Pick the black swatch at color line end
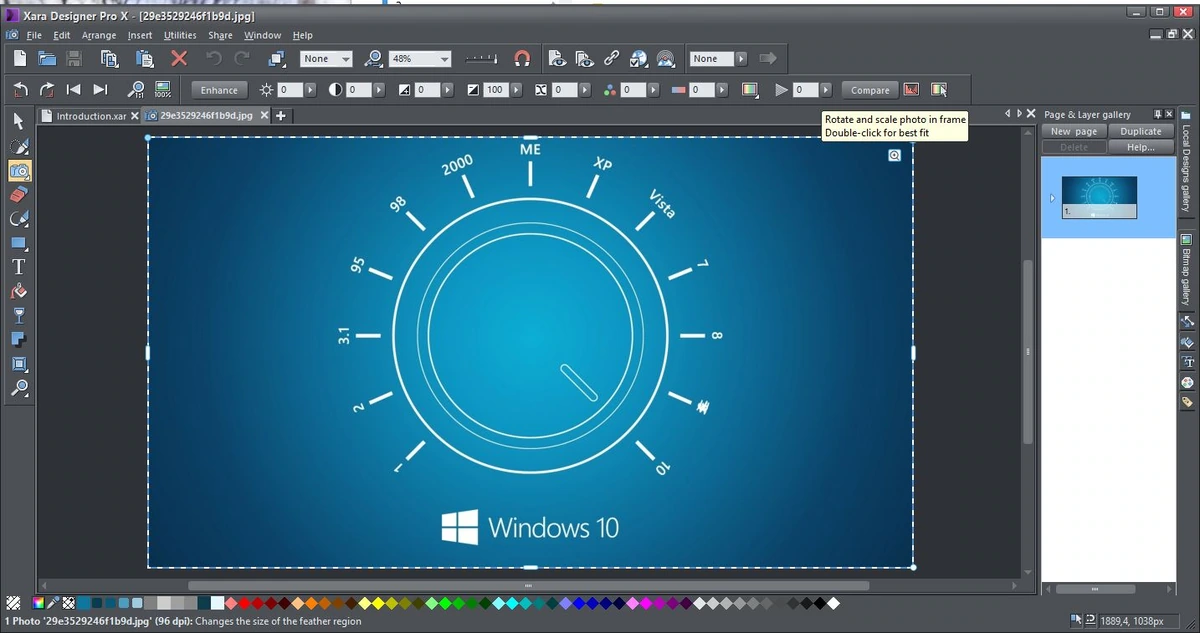Screen dimensions: 1200x633 tap(819, 603)
